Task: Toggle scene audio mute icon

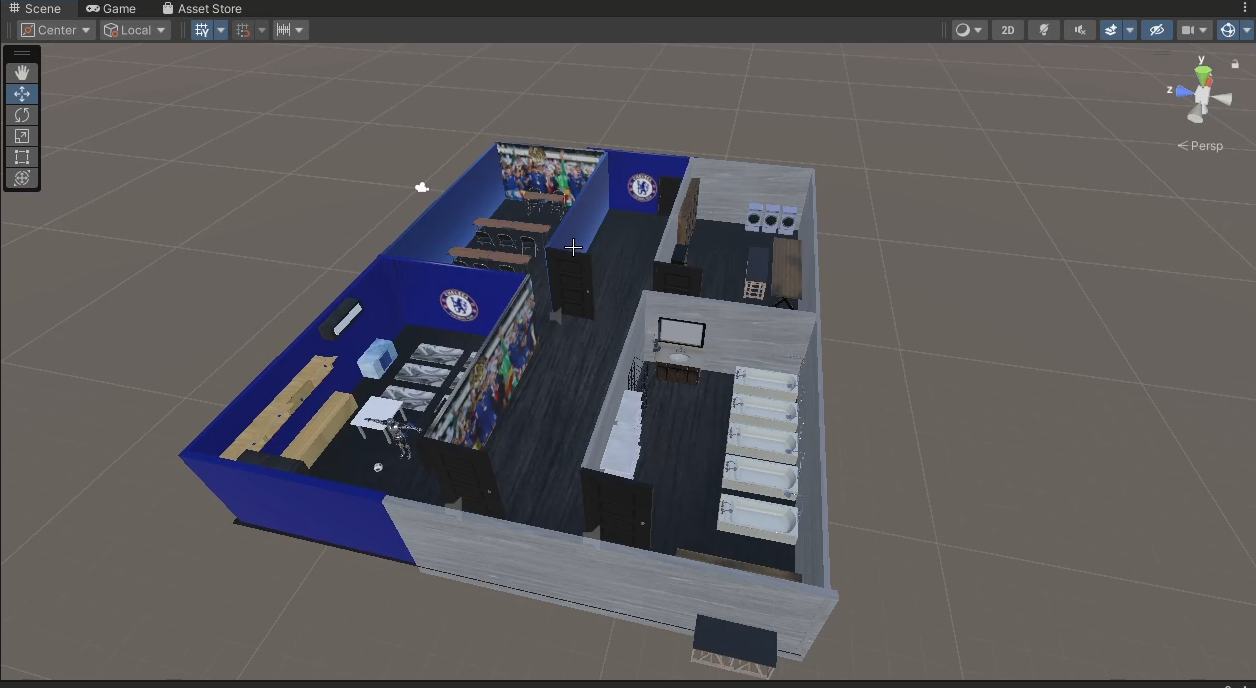Action: 1080,30
